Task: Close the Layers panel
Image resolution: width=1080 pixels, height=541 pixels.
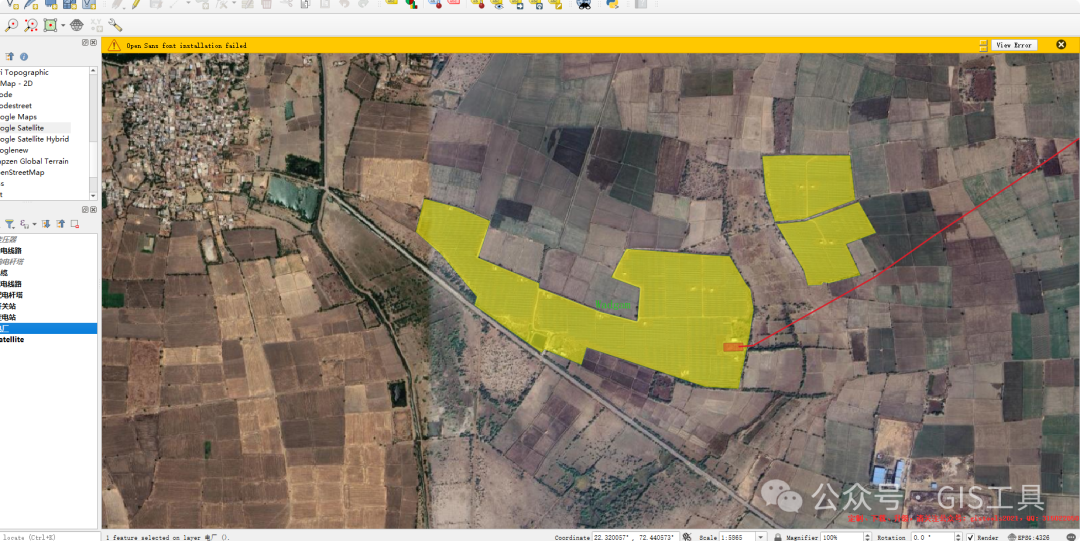Action: coord(93,210)
